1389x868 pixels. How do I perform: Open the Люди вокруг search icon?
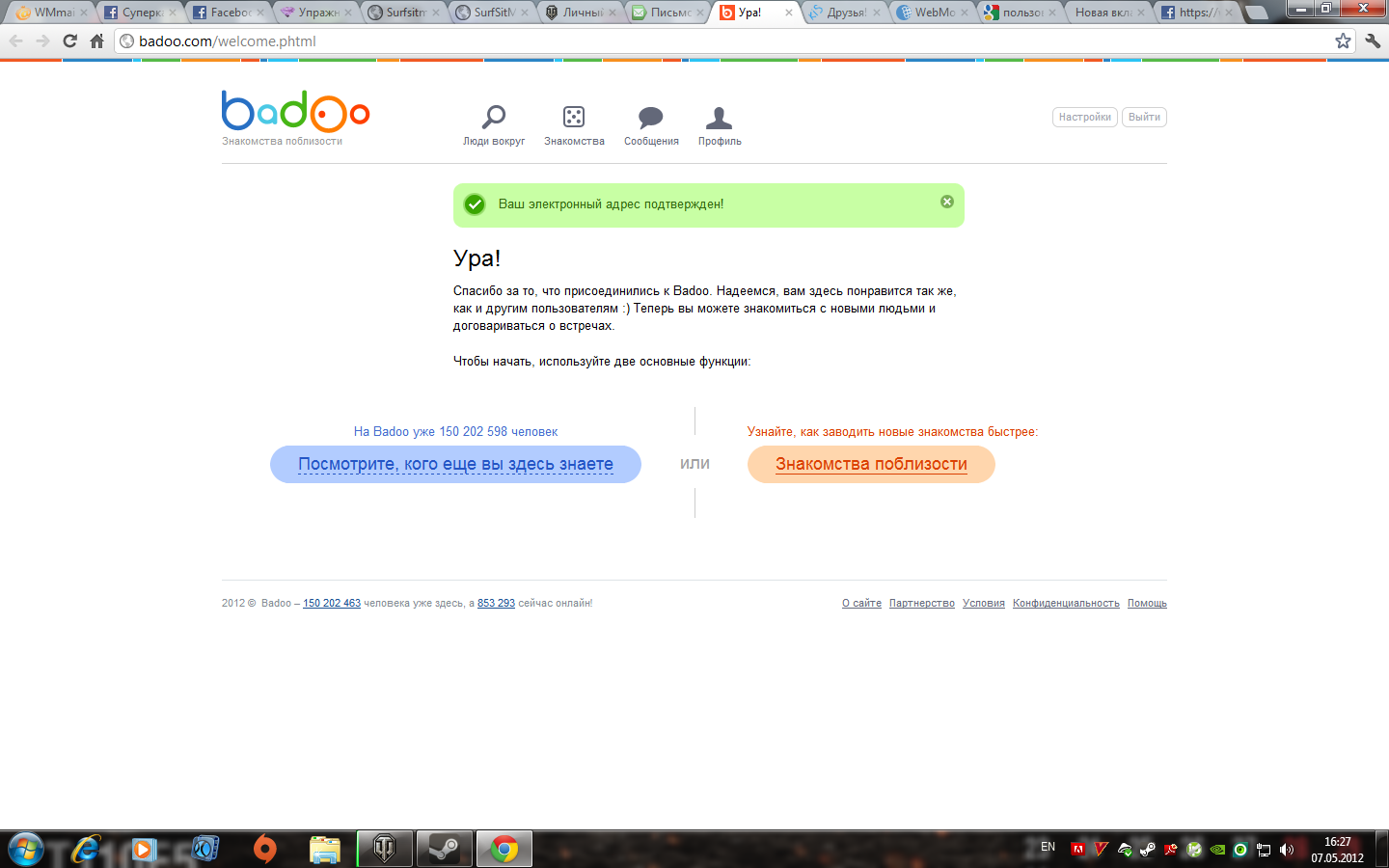494,119
